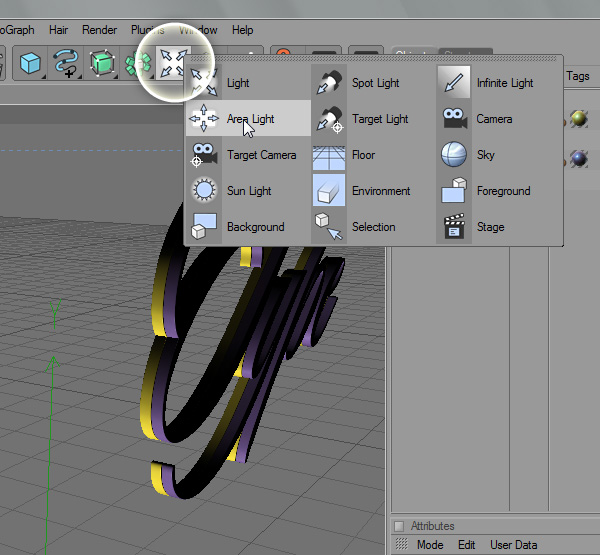Add a Target Camera to the scene
The image size is (600, 555).
[x=260, y=155]
